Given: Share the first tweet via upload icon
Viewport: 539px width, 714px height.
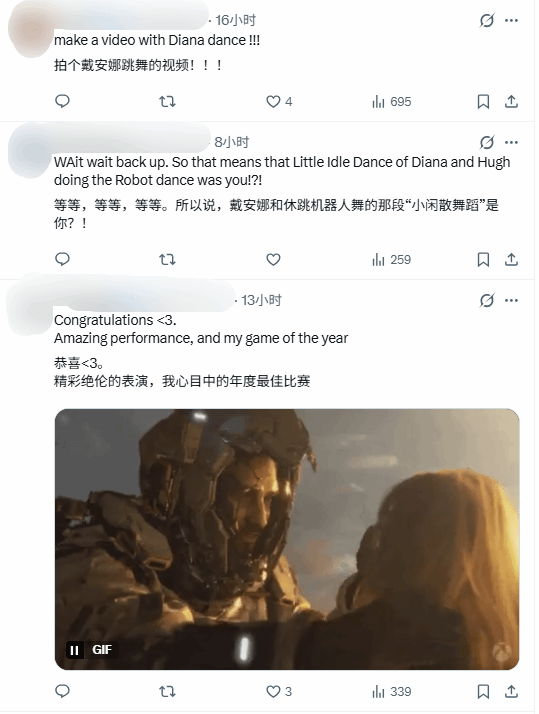Looking at the screenshot, I should (511, 102).
